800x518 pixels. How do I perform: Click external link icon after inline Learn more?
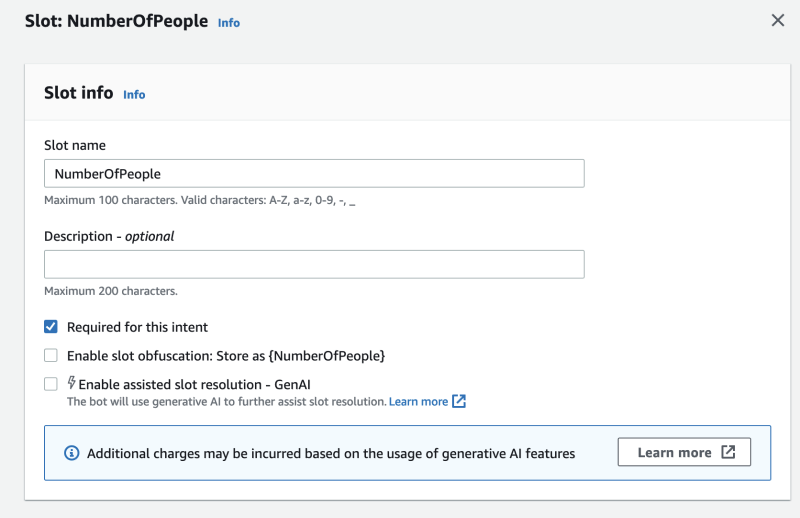459,401
